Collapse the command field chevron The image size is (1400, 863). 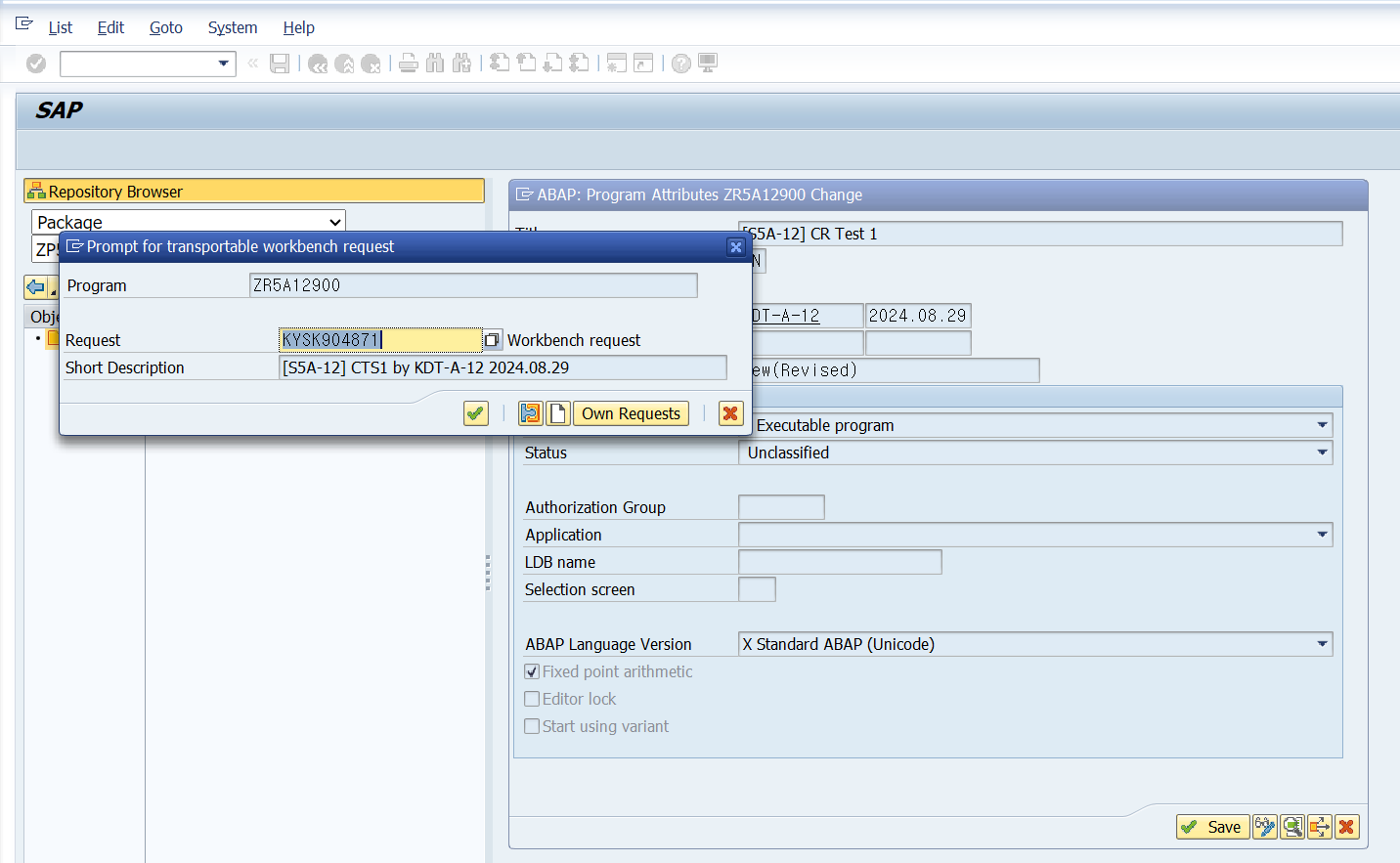253,64
